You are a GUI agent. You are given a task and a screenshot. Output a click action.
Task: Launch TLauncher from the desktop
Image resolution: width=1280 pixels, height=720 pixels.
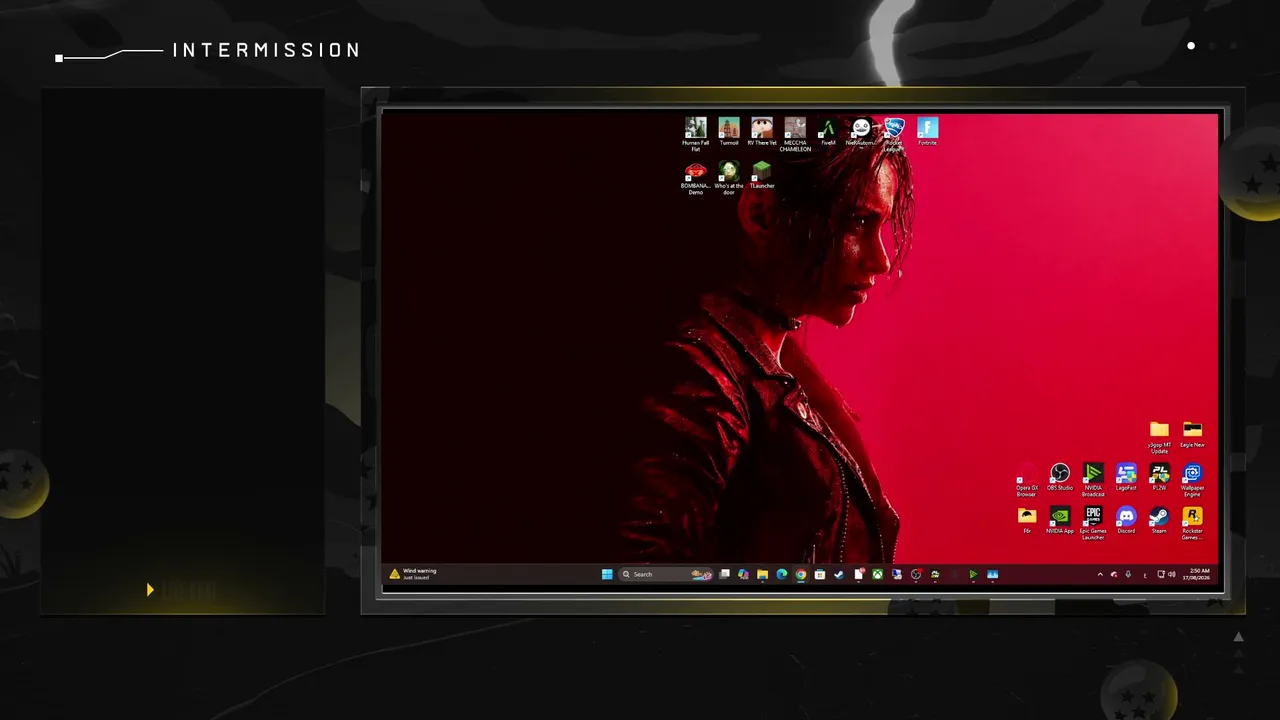click(x=762, y=175)
